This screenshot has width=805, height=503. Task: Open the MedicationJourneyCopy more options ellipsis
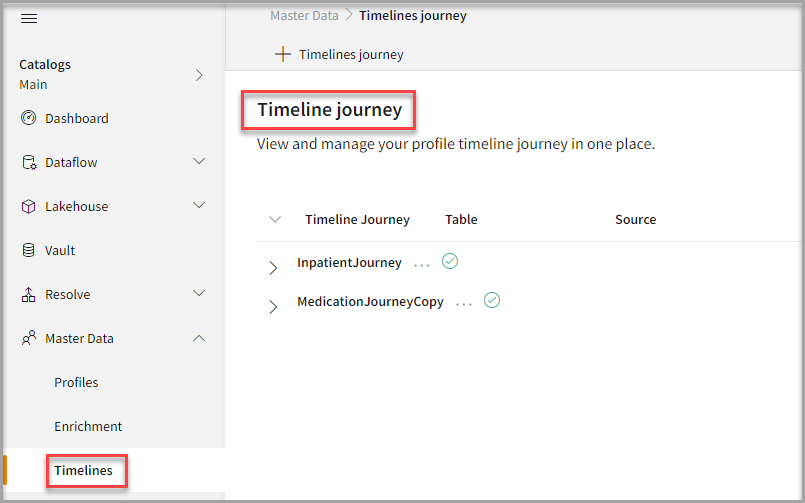coord(464,303)
